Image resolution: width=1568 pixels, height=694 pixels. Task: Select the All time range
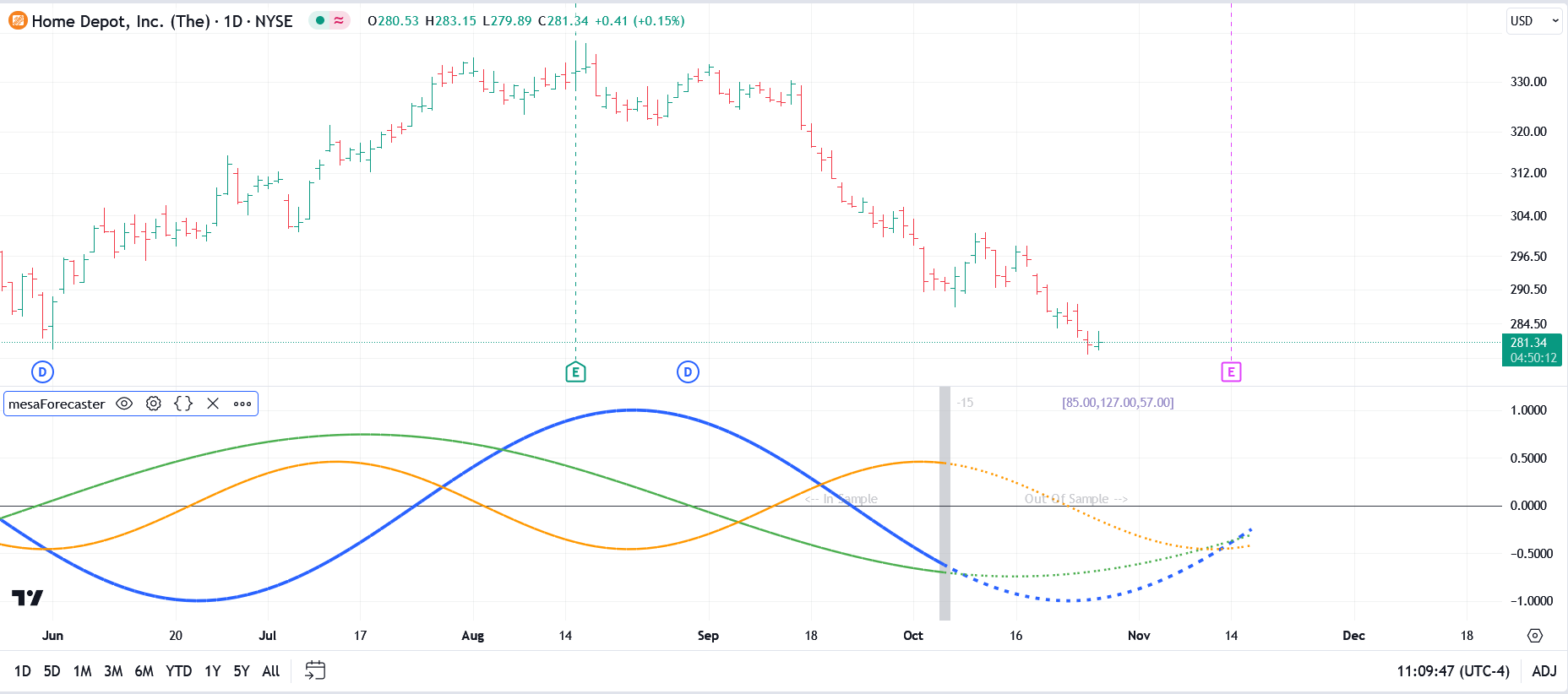click(270, 671)
